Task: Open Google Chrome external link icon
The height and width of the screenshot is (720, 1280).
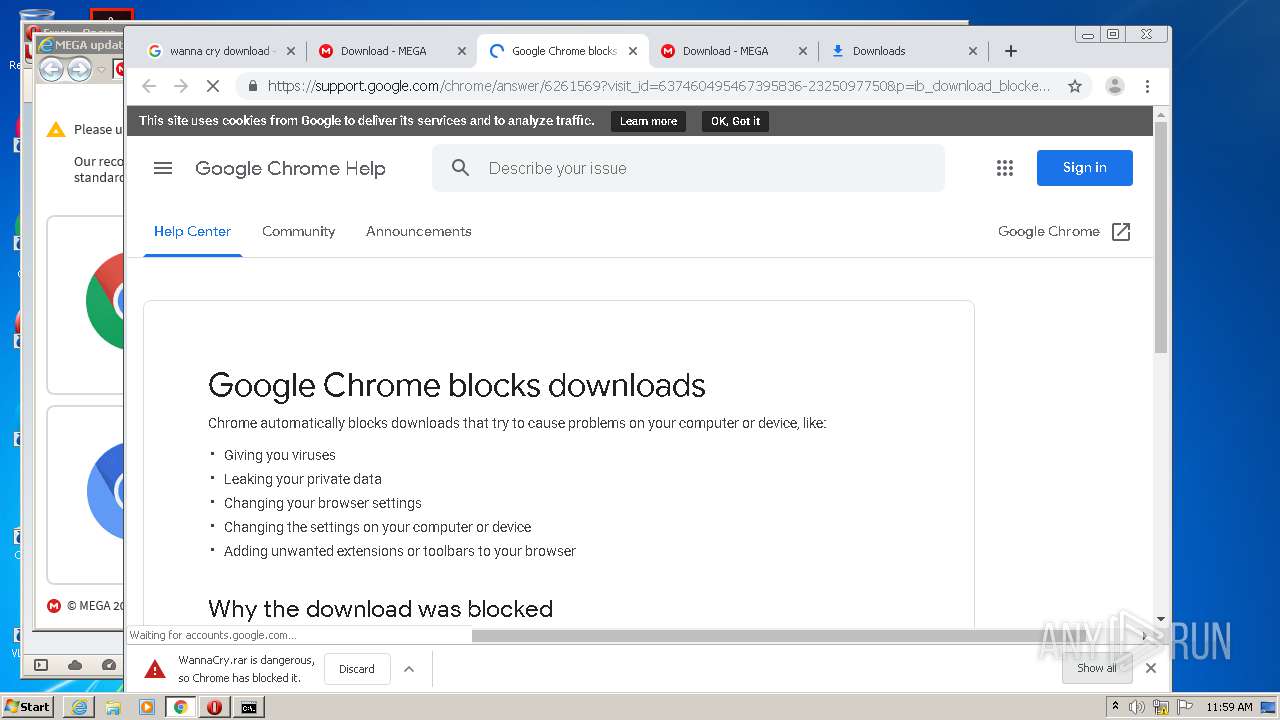Action: click(1121, 231)
